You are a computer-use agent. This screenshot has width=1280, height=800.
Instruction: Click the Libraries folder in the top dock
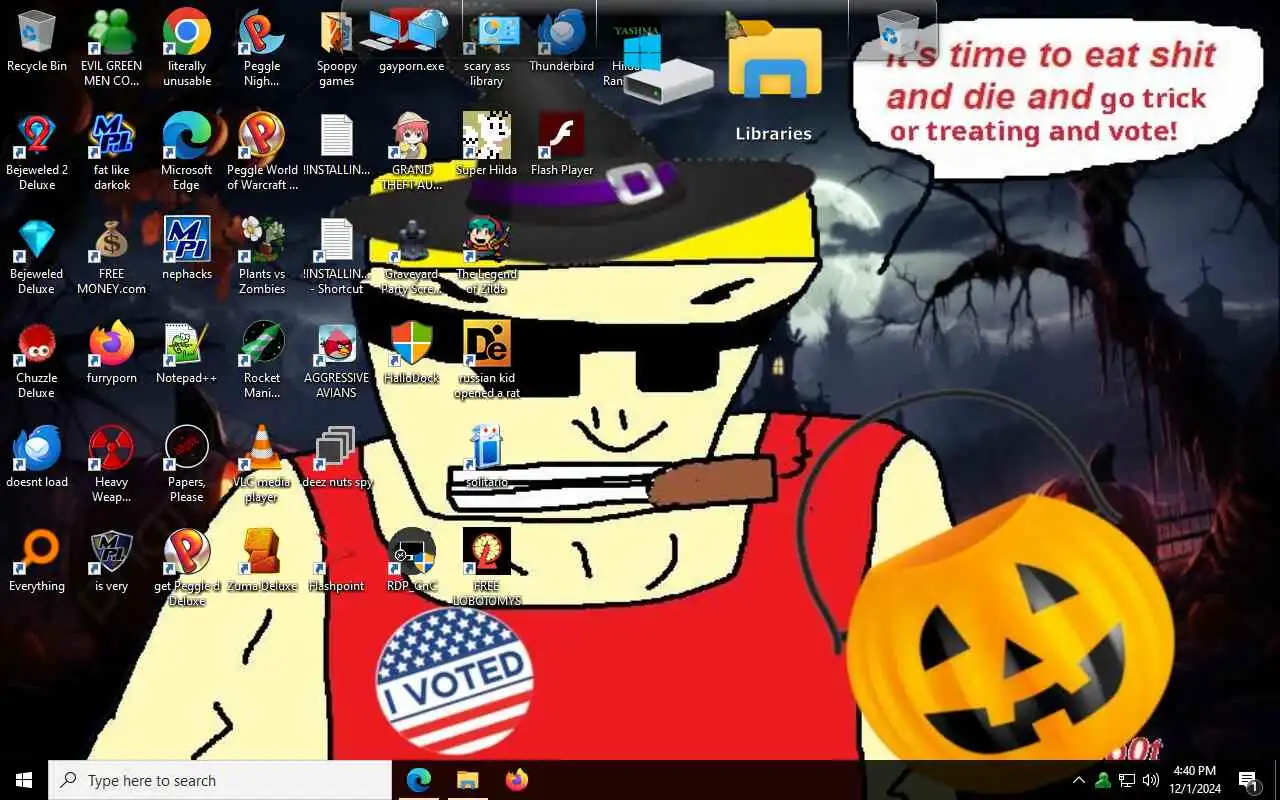tap(774, 80)
